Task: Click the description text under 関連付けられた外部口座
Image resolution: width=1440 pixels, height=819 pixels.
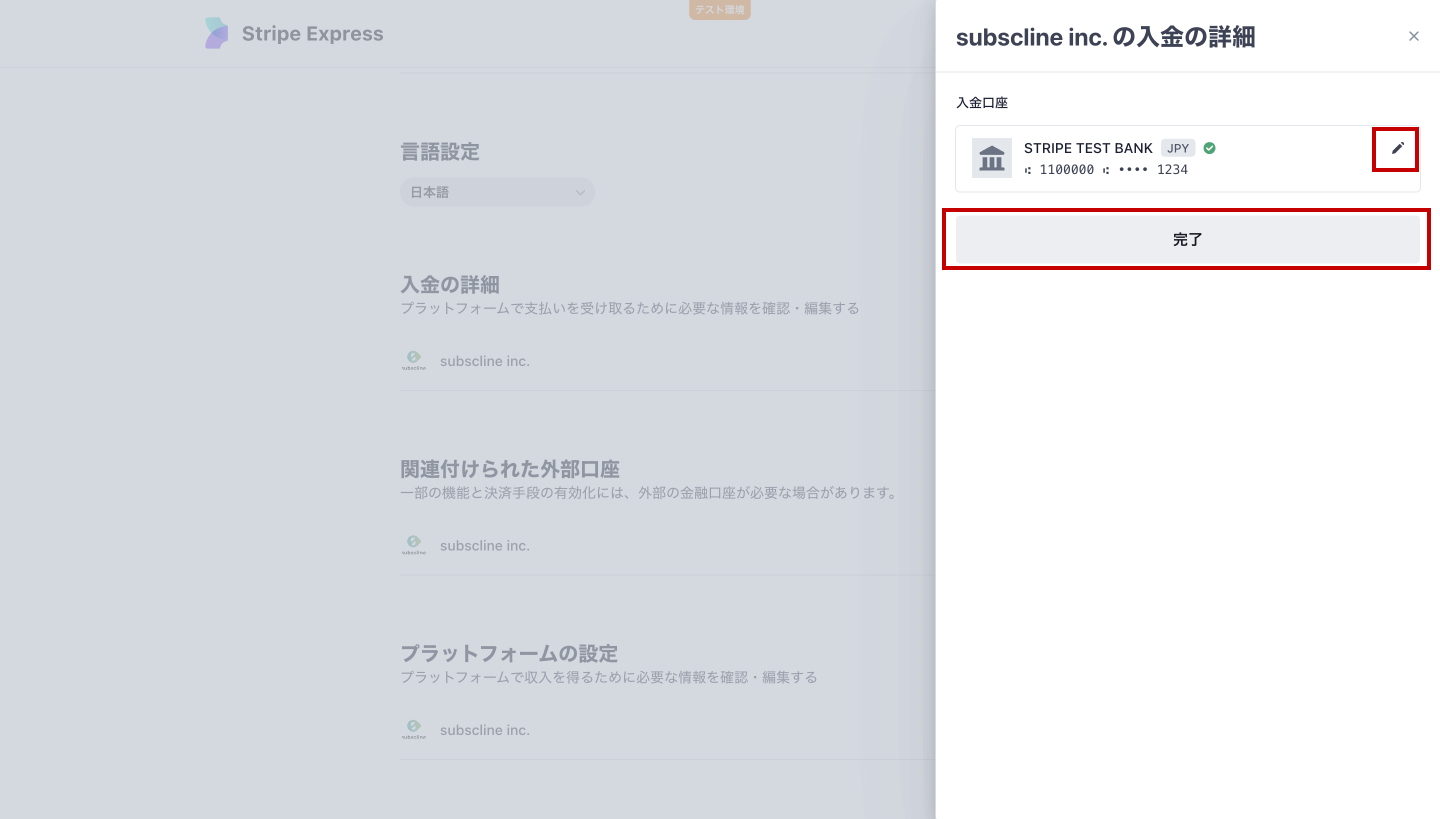Action: (x=649, y=493)
